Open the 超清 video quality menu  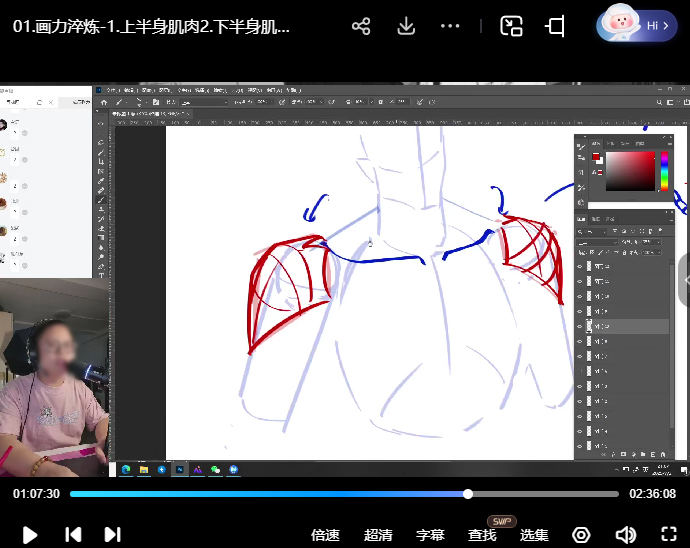pyautogui.click(x=378, y=535)
